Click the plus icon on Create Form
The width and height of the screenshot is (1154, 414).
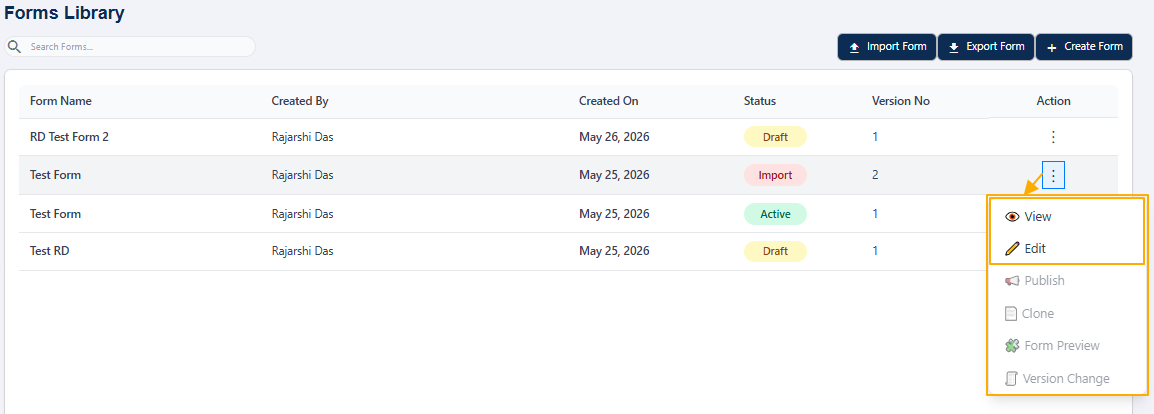coord(1052,47)
